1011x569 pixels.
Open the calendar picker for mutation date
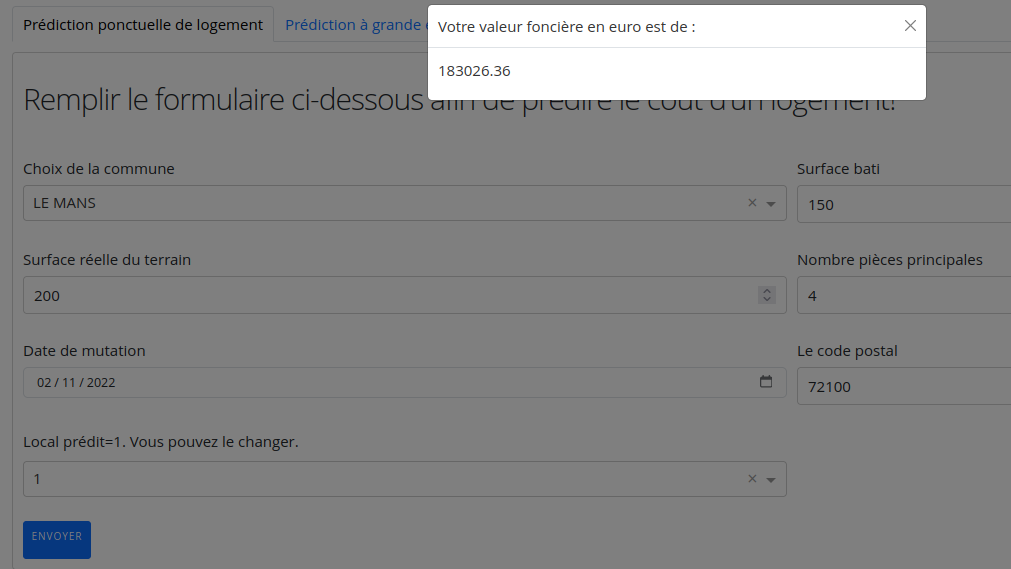(766, 382)
